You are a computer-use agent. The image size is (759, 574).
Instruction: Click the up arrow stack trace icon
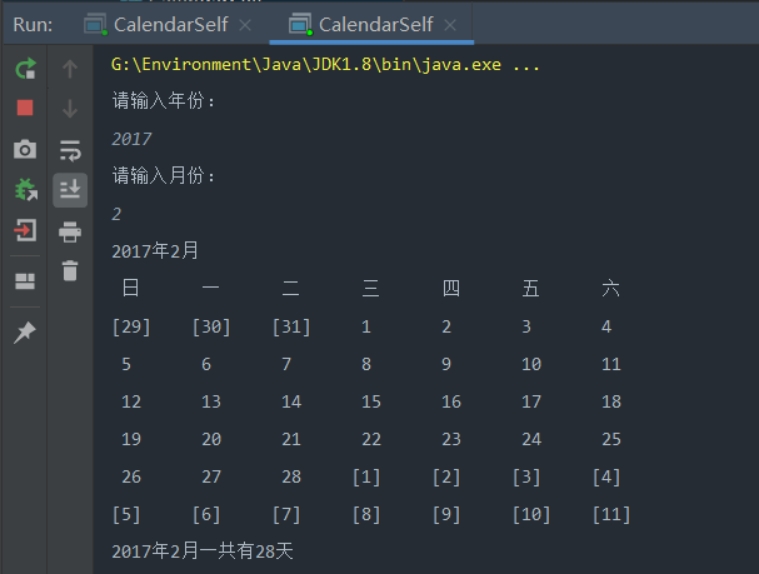[69, 69]
